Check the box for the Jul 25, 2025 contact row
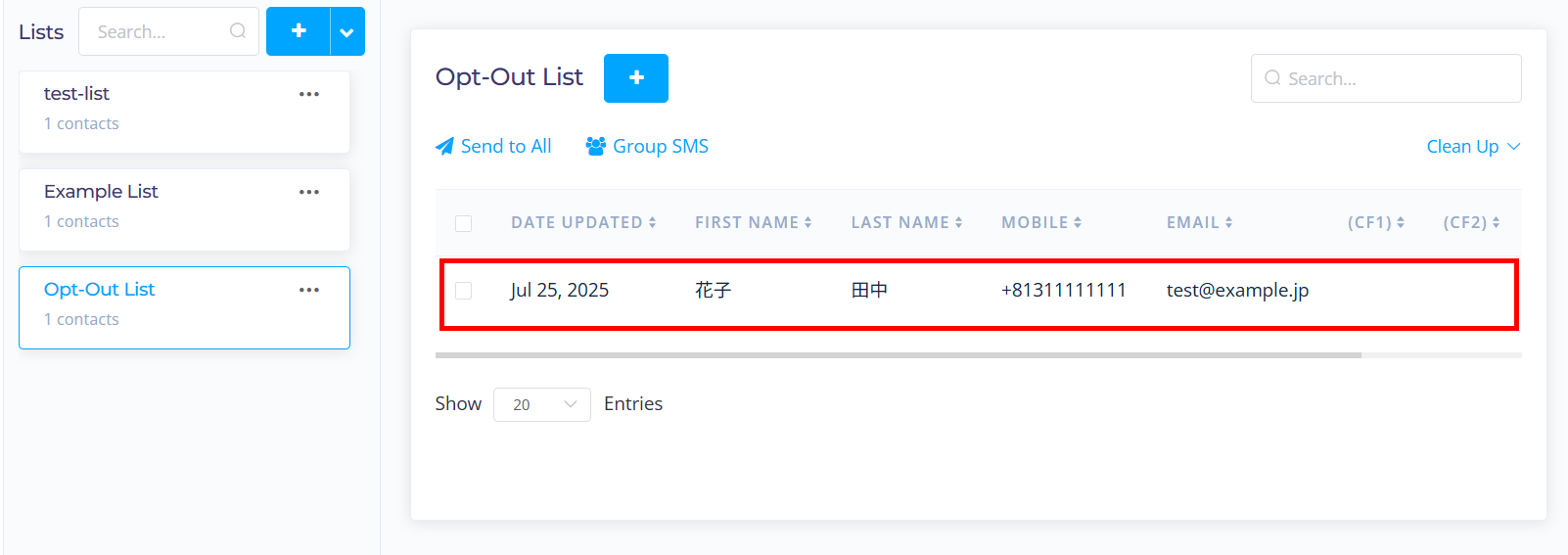The height and width of the screenshot is (555, 1568). (464, 291)
